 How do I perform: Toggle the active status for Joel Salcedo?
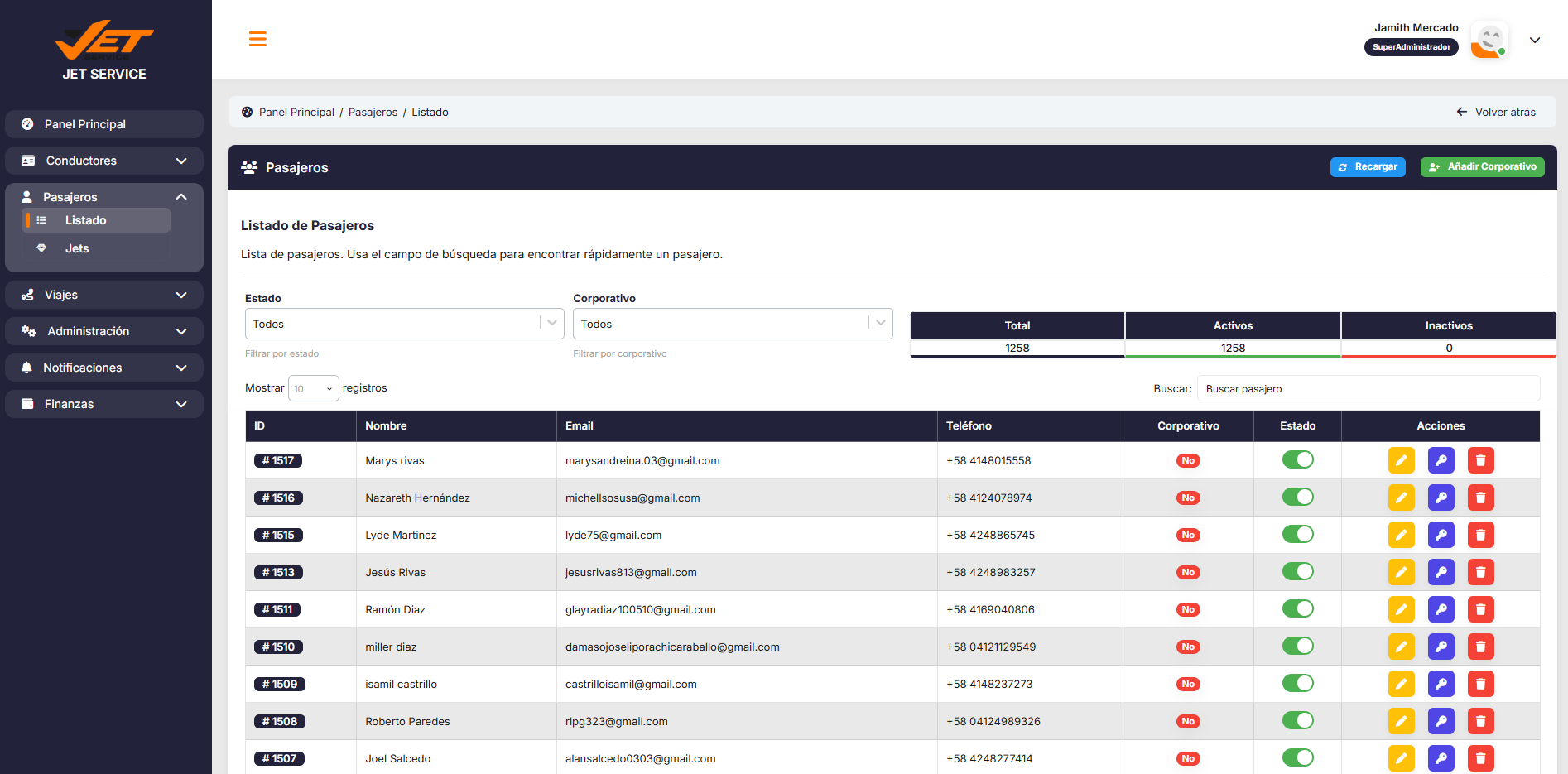tap(1297, 757)
